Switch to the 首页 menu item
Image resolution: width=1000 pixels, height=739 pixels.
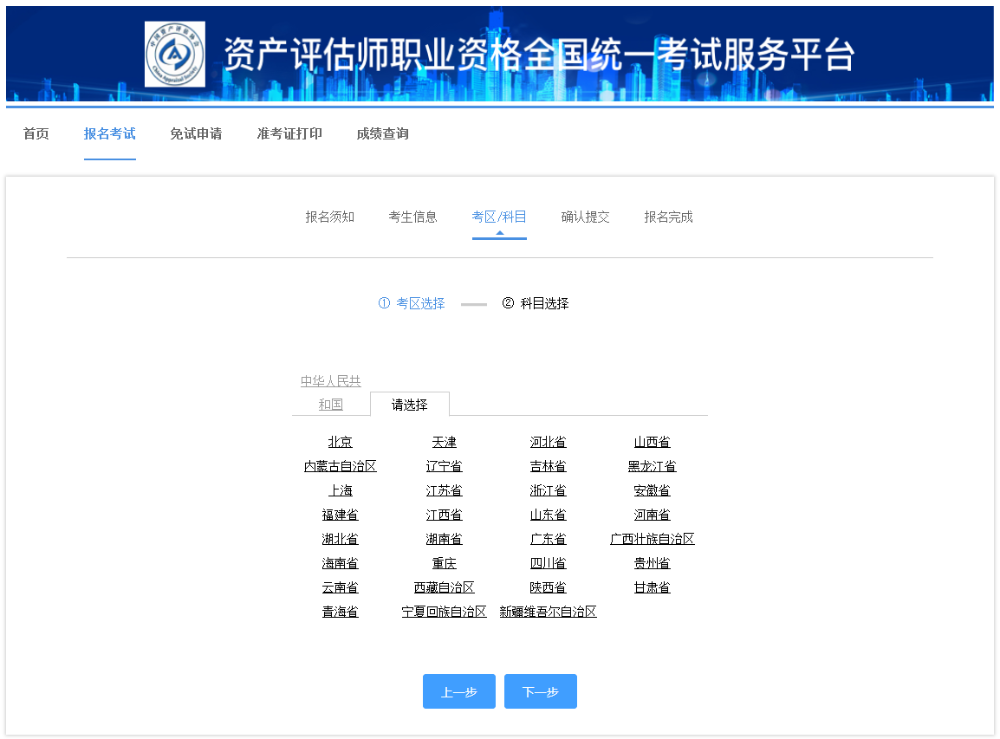pyautogui.click(x=35, y=133)
